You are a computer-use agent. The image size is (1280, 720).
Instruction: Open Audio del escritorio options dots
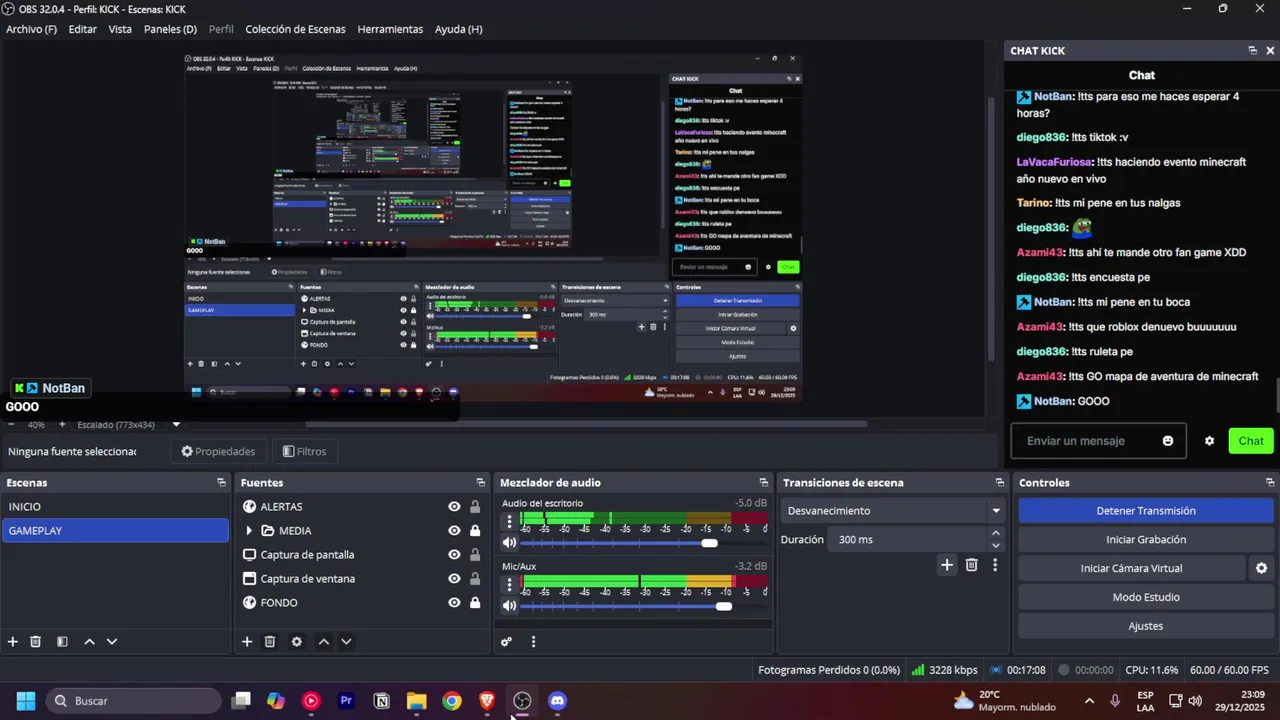click(x=509, y=521)
